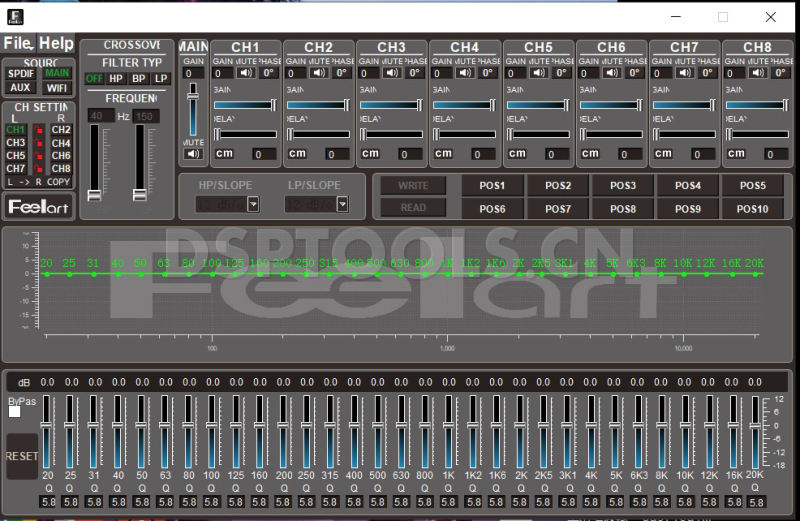Screen dimensions: 800x521
Task: Open the File menu
Action: tap(18, 43)
